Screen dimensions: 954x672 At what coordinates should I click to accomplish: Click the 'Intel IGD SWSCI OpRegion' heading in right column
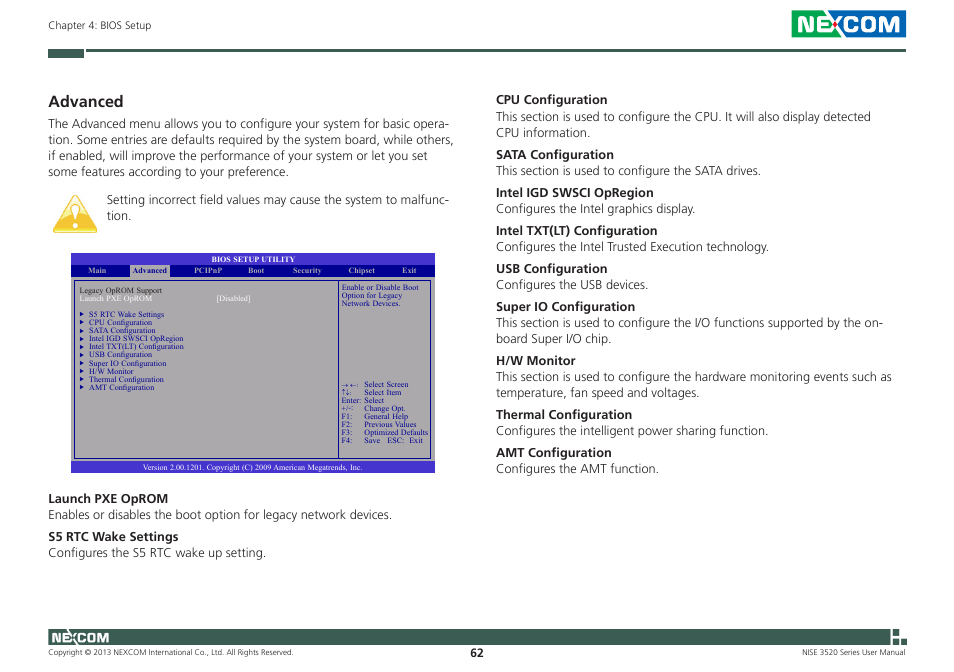[575, 193]
